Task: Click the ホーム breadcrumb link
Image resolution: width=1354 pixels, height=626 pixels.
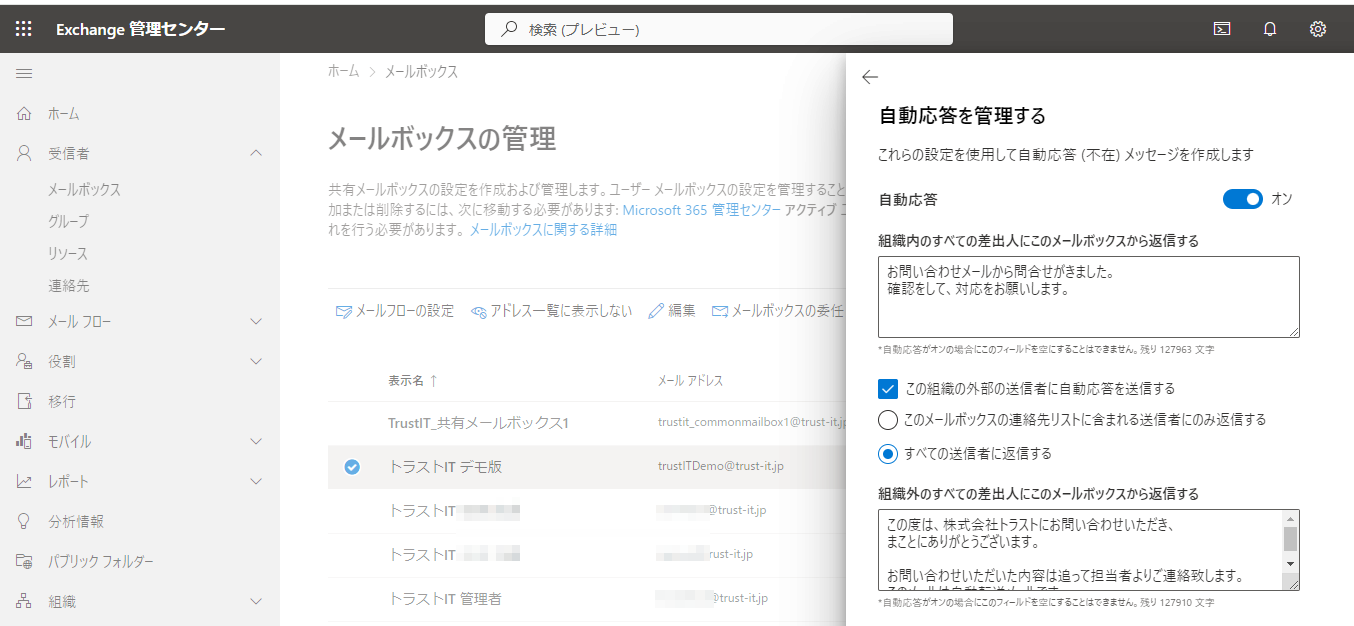Action: tap(343, 72)
